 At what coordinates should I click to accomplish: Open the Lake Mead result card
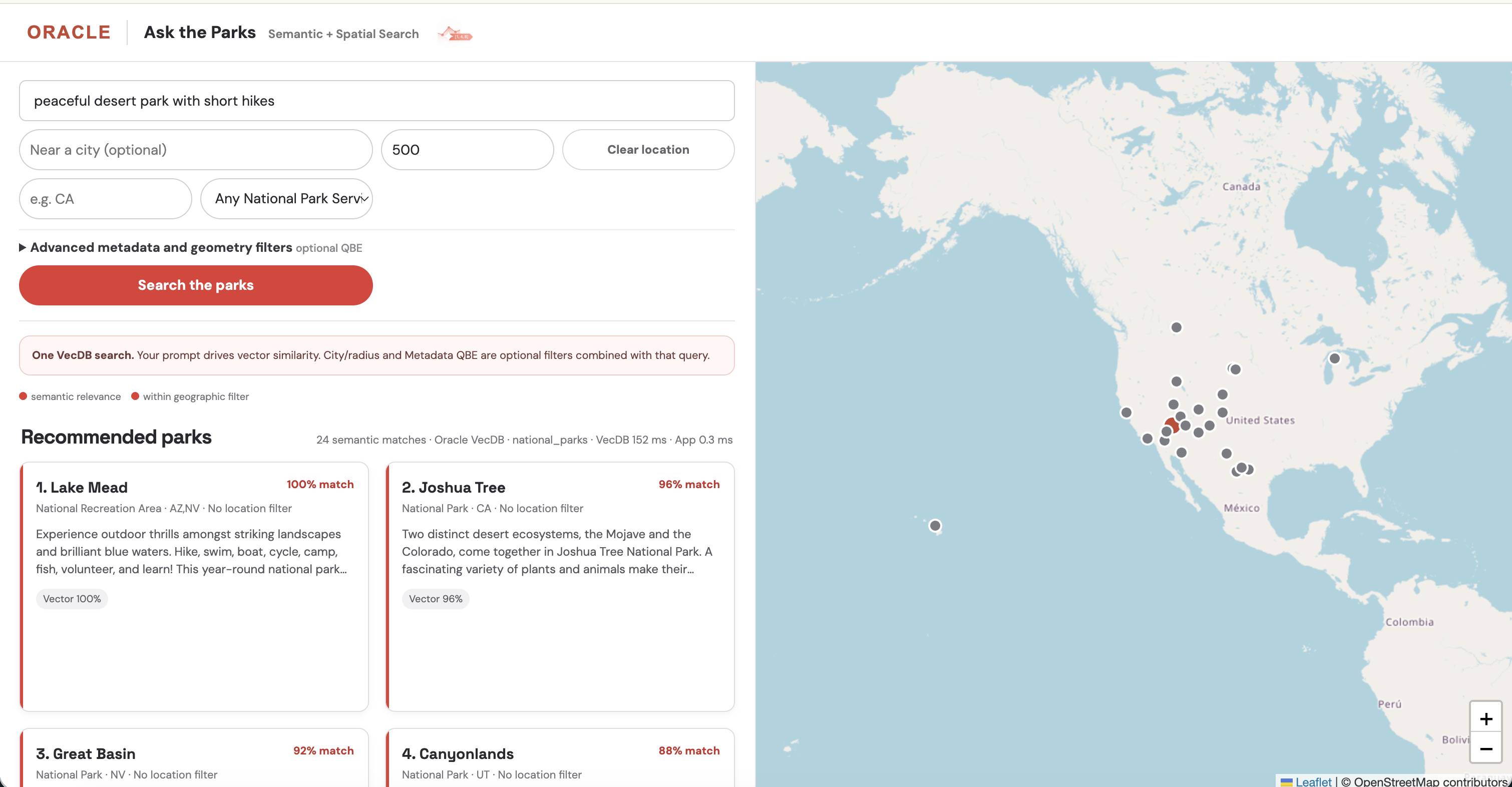click(x=194, y=586)
